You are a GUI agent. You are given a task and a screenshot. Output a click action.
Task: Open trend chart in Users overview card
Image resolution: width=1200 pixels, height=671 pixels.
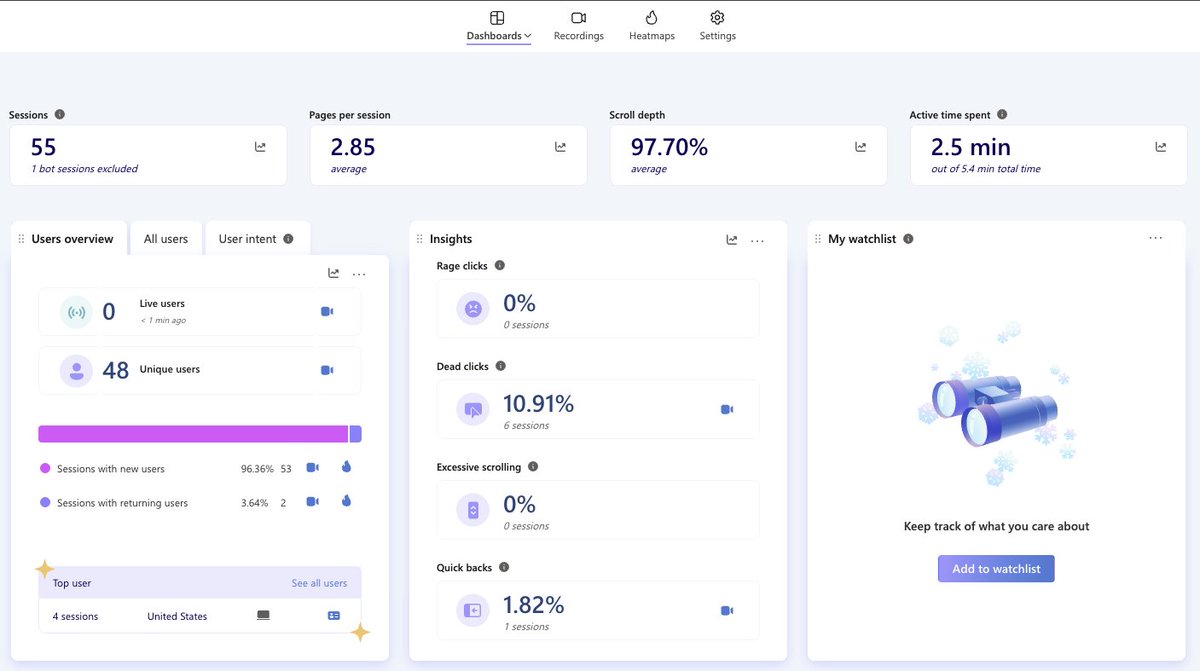tap(333, 273)
